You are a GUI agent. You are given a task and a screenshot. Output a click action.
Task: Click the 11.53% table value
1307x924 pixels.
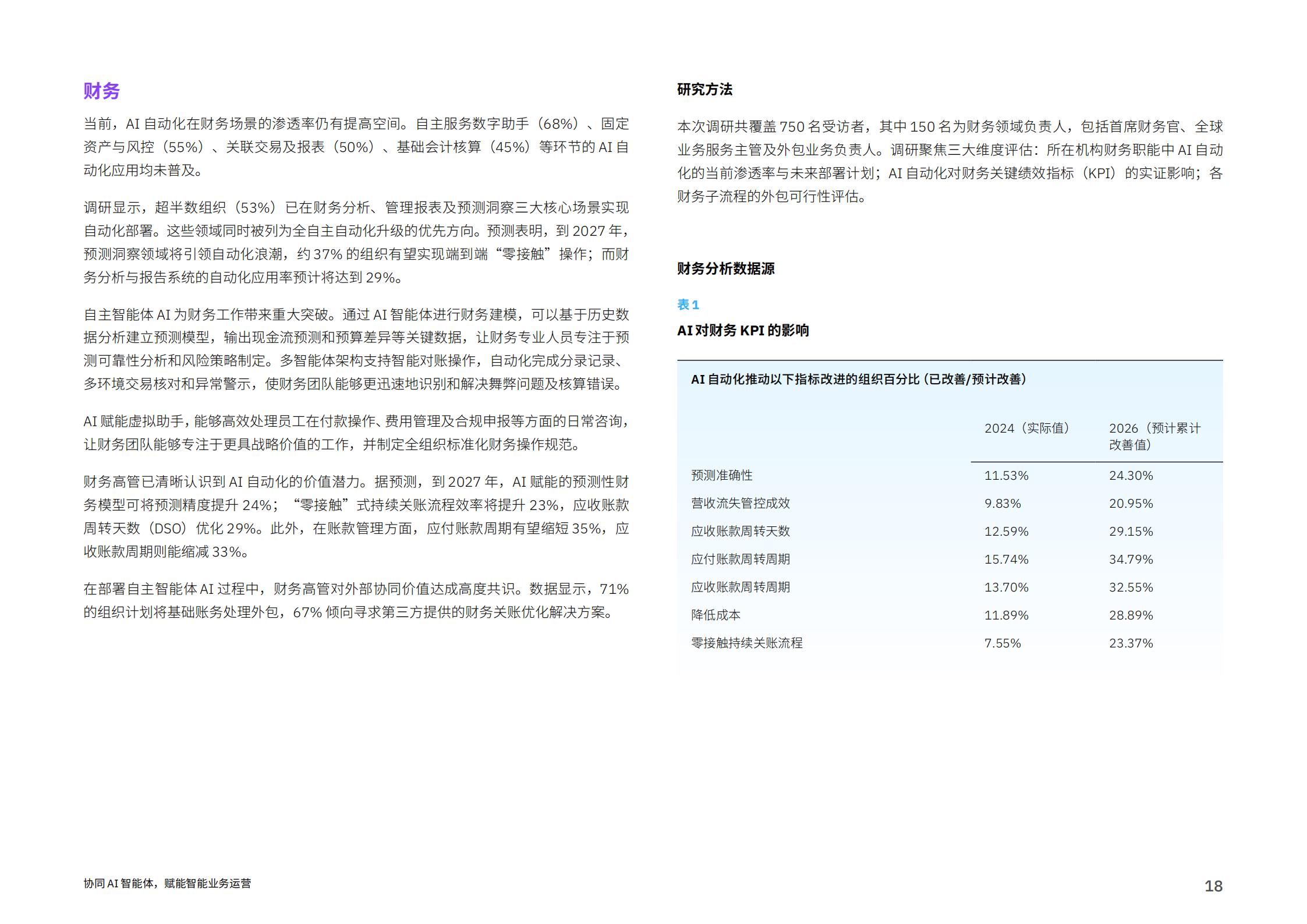[1006, 475]
